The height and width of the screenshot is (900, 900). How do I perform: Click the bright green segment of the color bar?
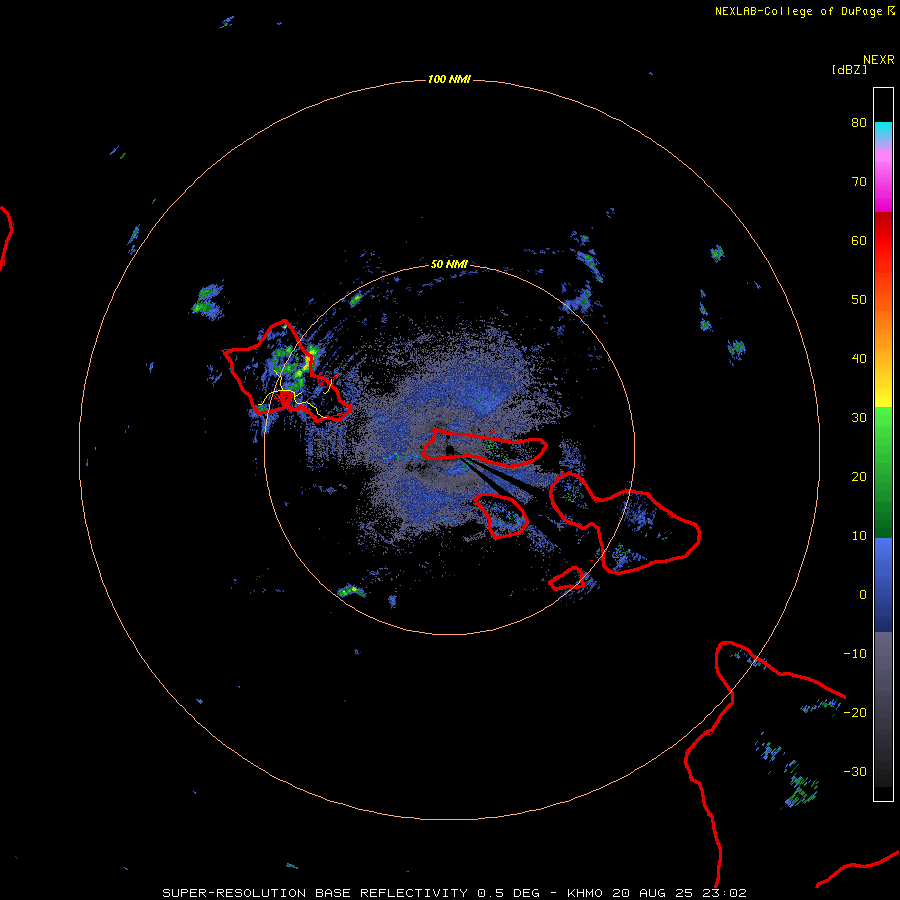pyautogui.click(x=883, y=430)
